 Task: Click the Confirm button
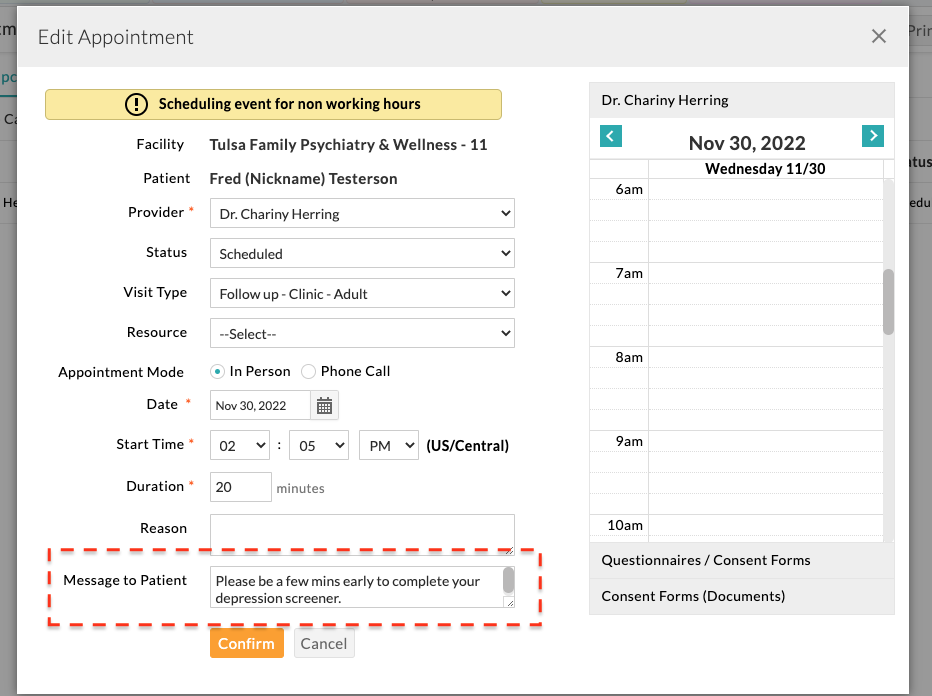pyautogui.click(x=246, y=643)
